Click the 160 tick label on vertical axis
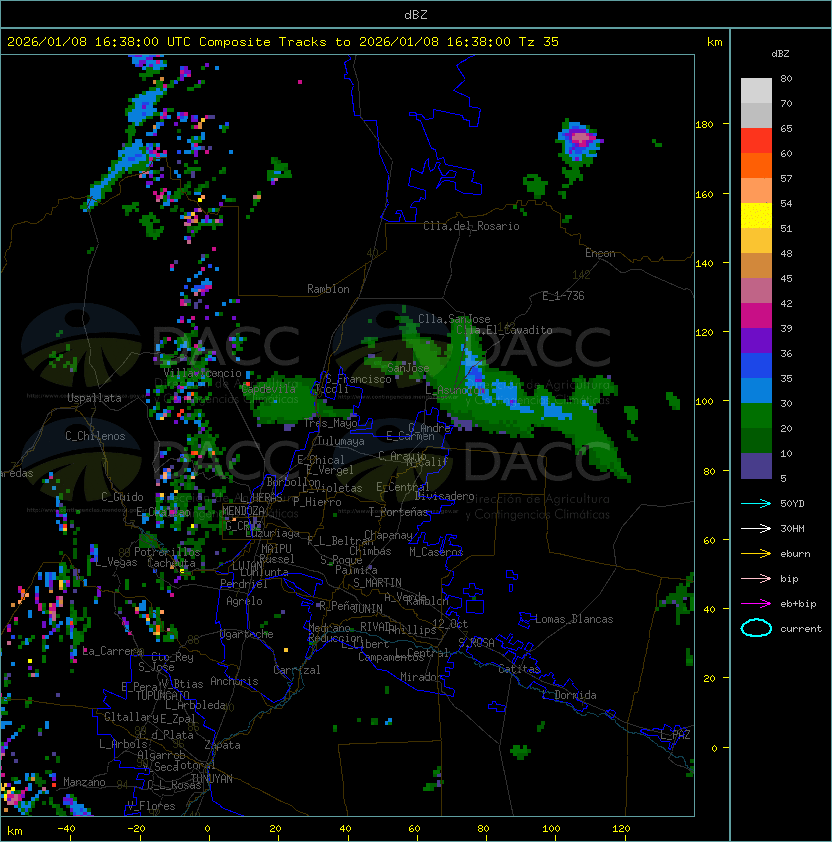 point(704,194)
